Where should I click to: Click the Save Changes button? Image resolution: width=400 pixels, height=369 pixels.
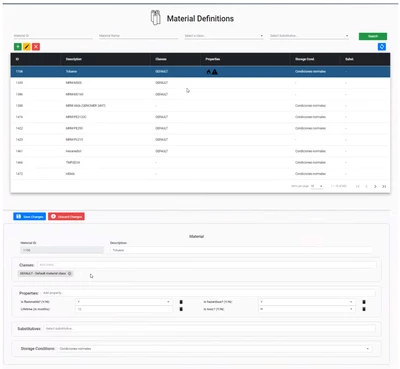click(x=30, y=217)
